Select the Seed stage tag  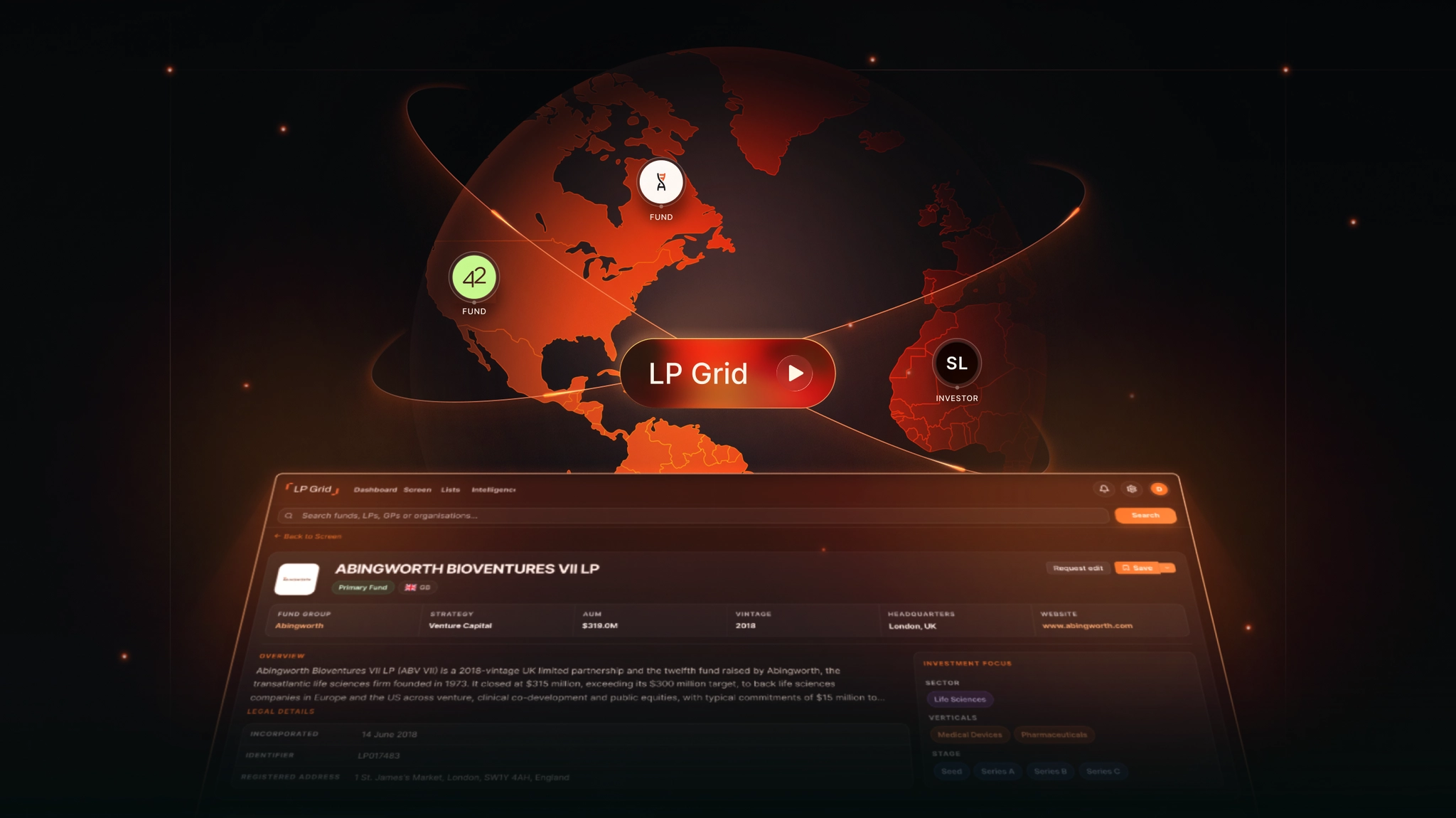pos(951,771)
